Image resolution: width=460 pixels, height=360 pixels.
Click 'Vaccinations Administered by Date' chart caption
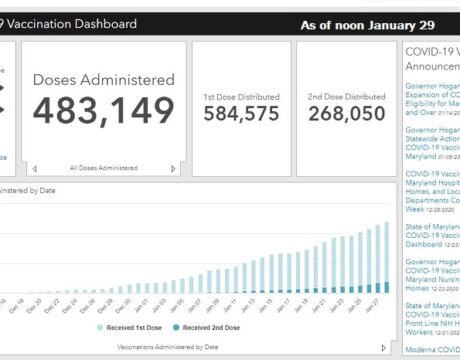(x=168, y=347)
